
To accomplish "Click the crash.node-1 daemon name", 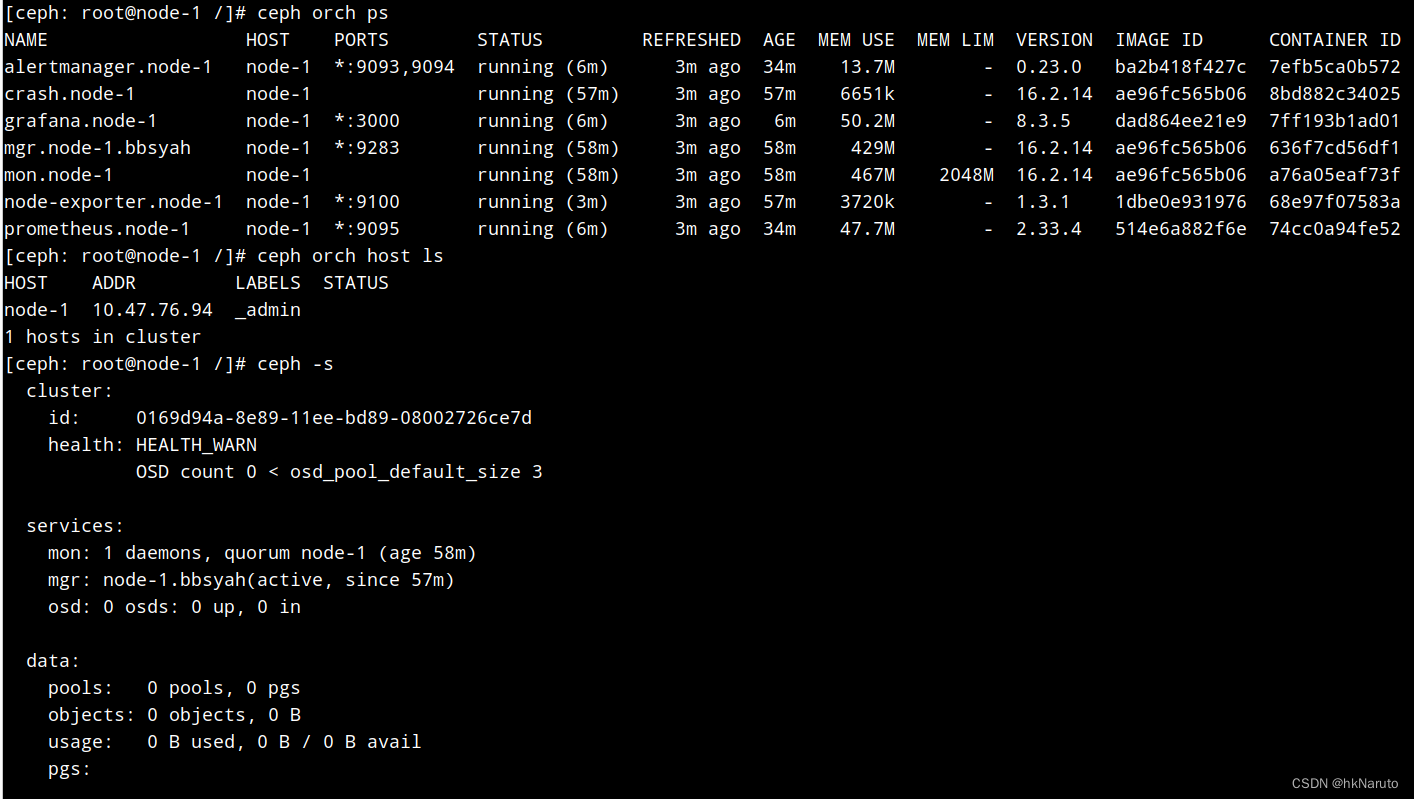I will (70, 94).
